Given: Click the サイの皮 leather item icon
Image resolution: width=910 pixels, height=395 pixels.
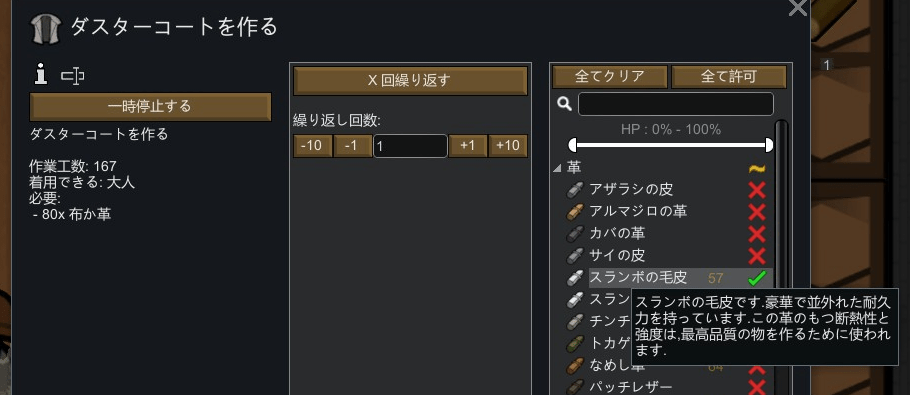Looking at the screenshot, I should 575,255.
